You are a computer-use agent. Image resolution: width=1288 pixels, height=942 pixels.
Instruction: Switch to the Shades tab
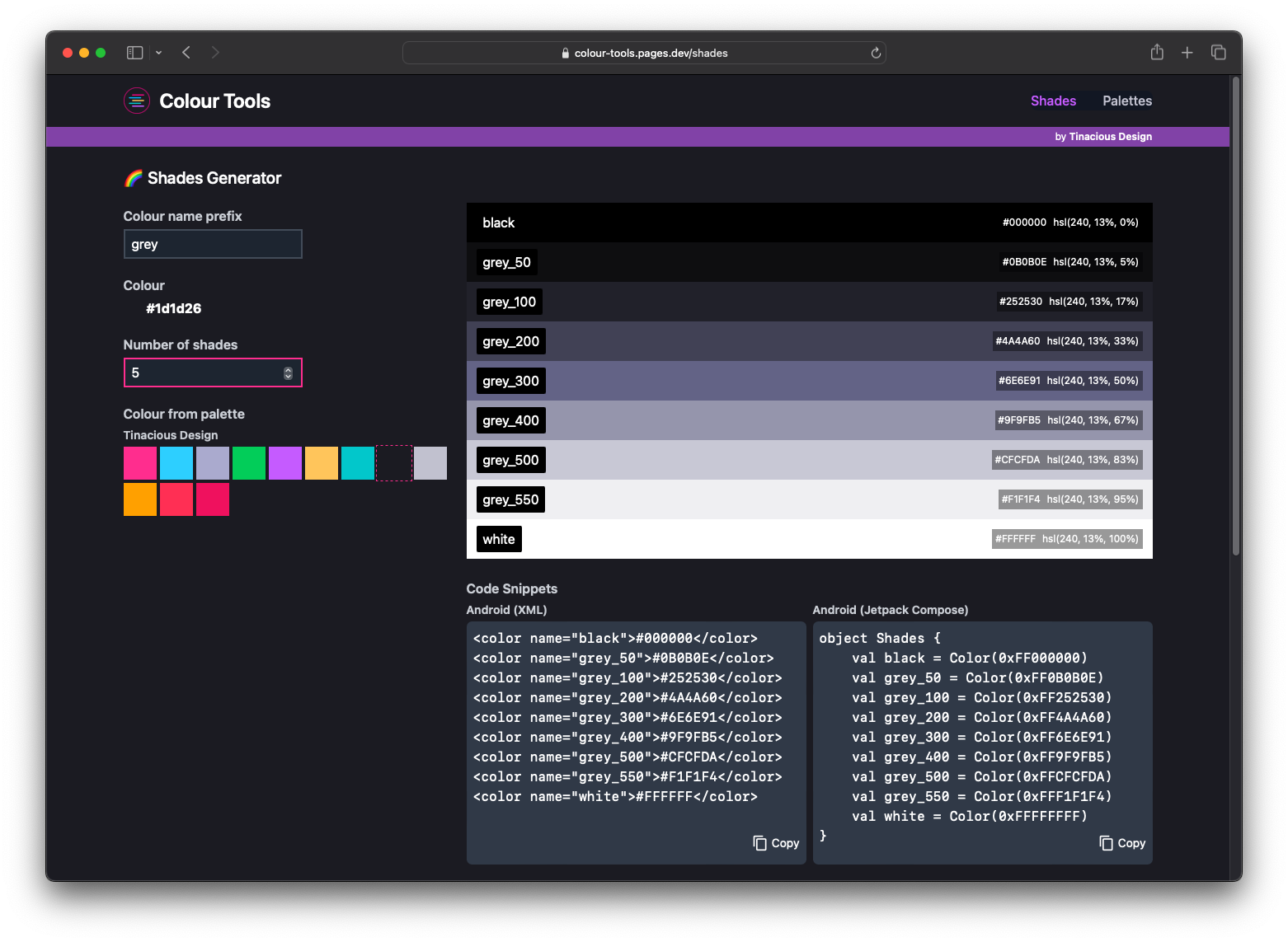pyautogui.click(x=1053, y=101)
